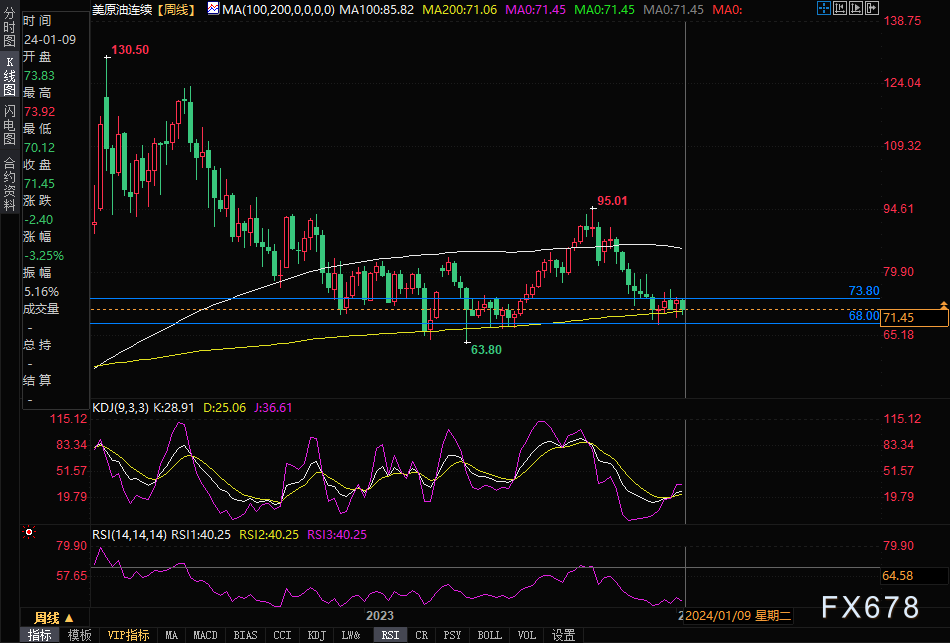Toggle the BIAS indicator
This screenshot has height=643, width=950.
click(x=245, y=635)
